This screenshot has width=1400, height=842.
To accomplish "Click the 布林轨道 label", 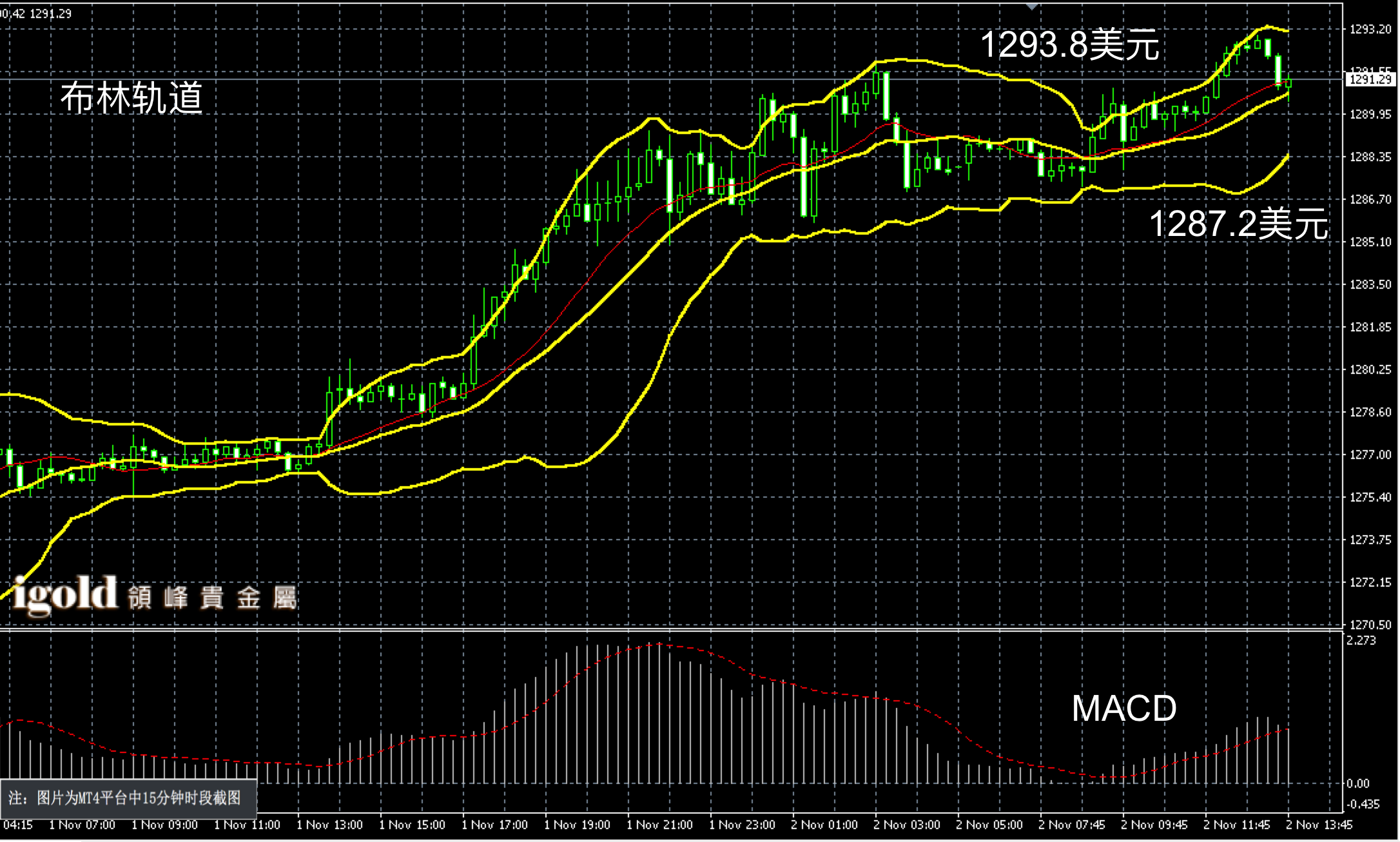I will click(x=131, y=98).
